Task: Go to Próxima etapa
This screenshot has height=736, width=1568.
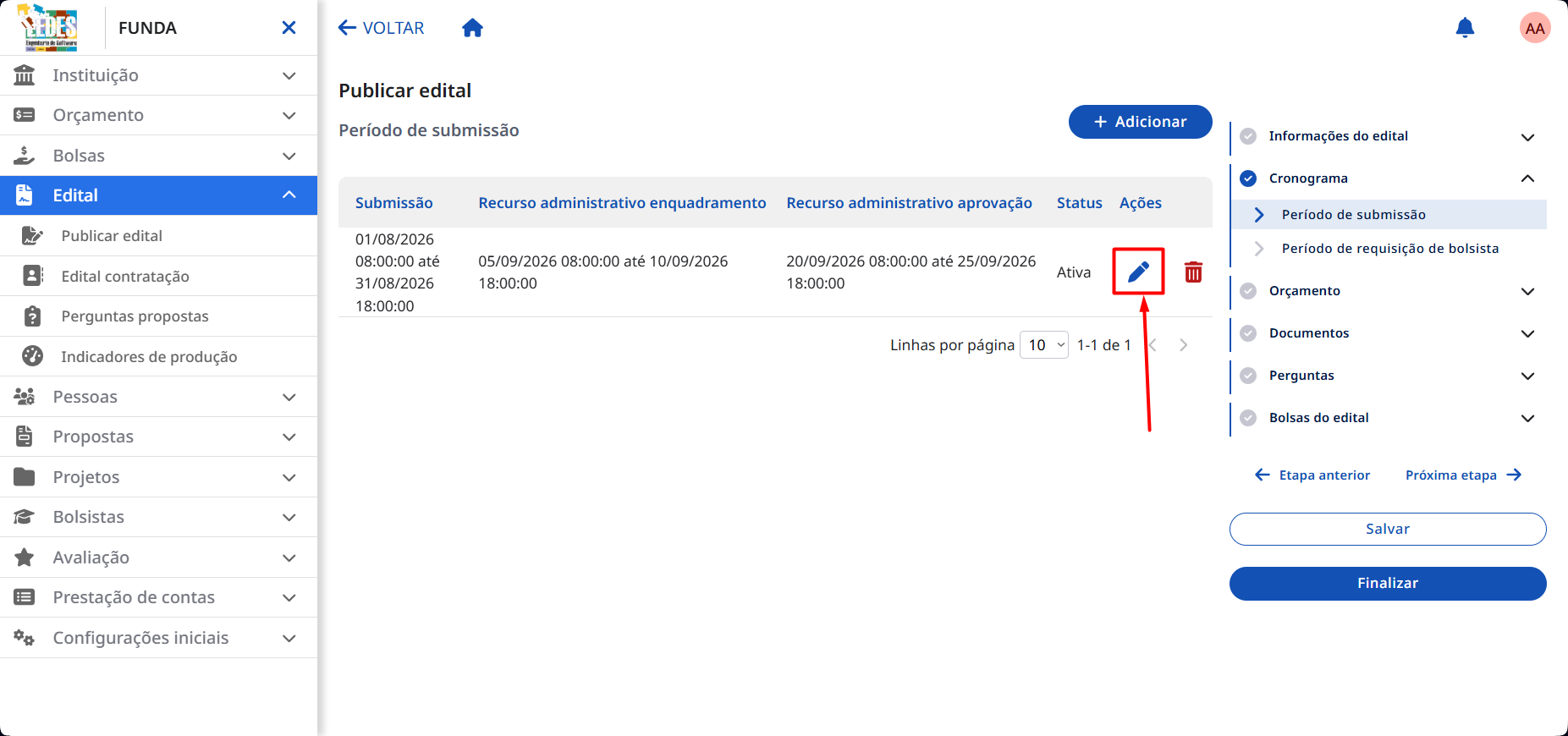Action: tap(1464, 475)
